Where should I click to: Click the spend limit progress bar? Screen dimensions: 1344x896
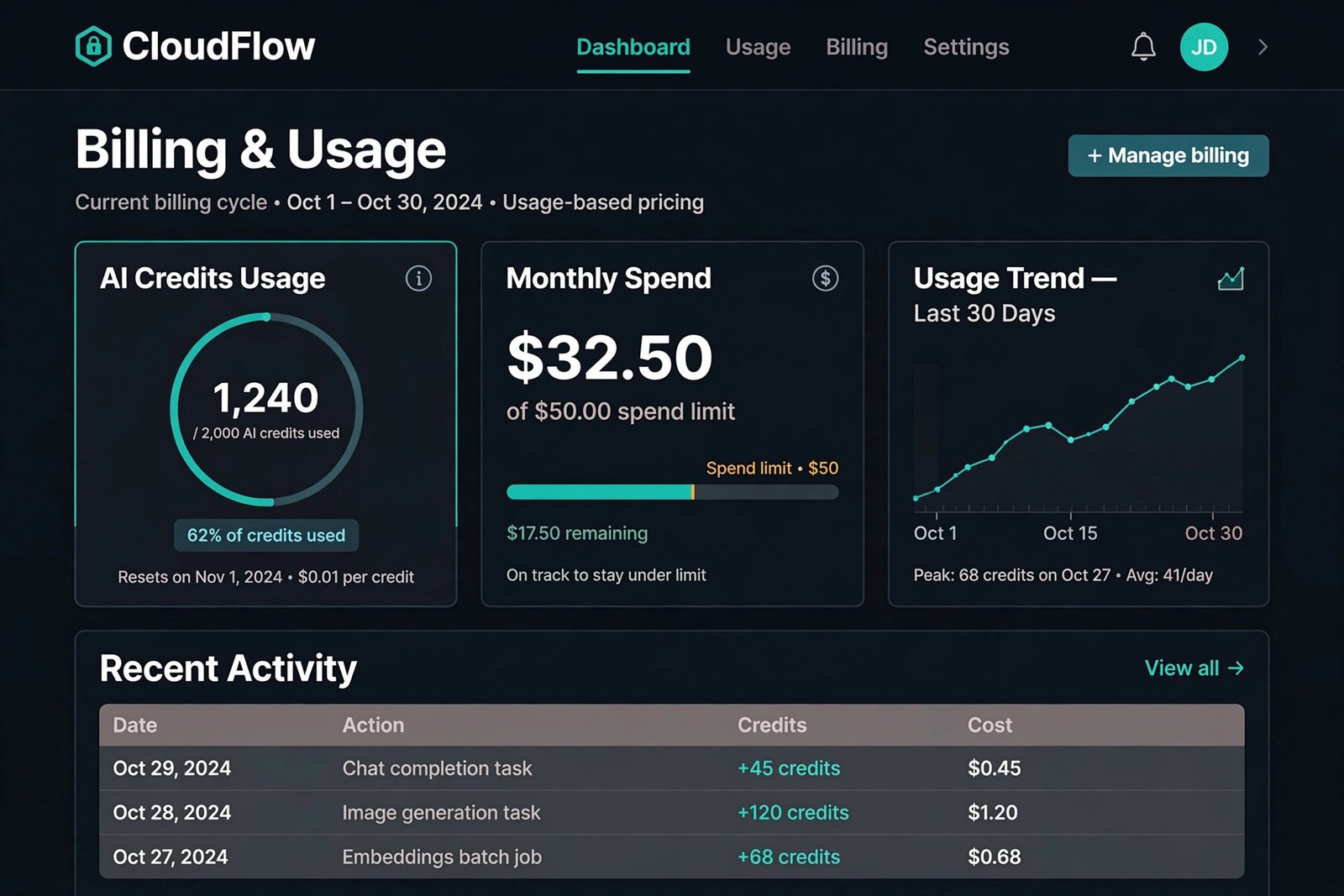[672, 492]
